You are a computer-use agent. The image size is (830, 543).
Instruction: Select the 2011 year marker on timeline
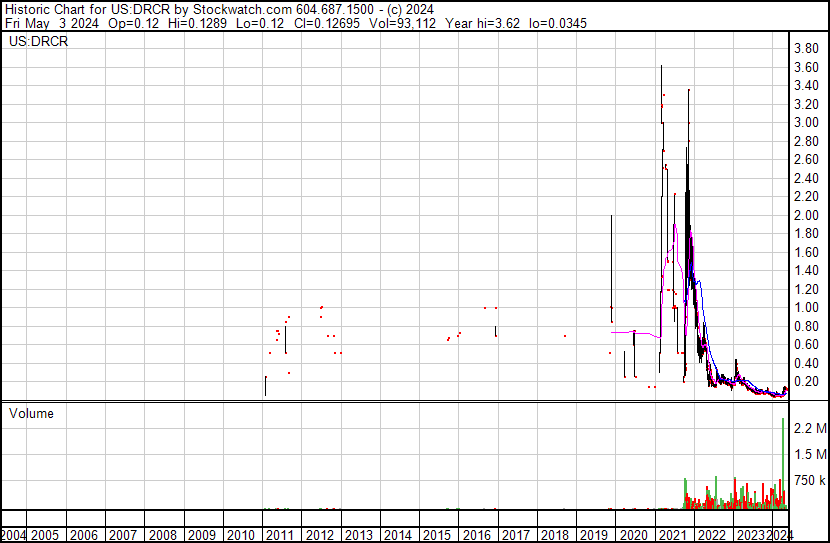[282, 535]
